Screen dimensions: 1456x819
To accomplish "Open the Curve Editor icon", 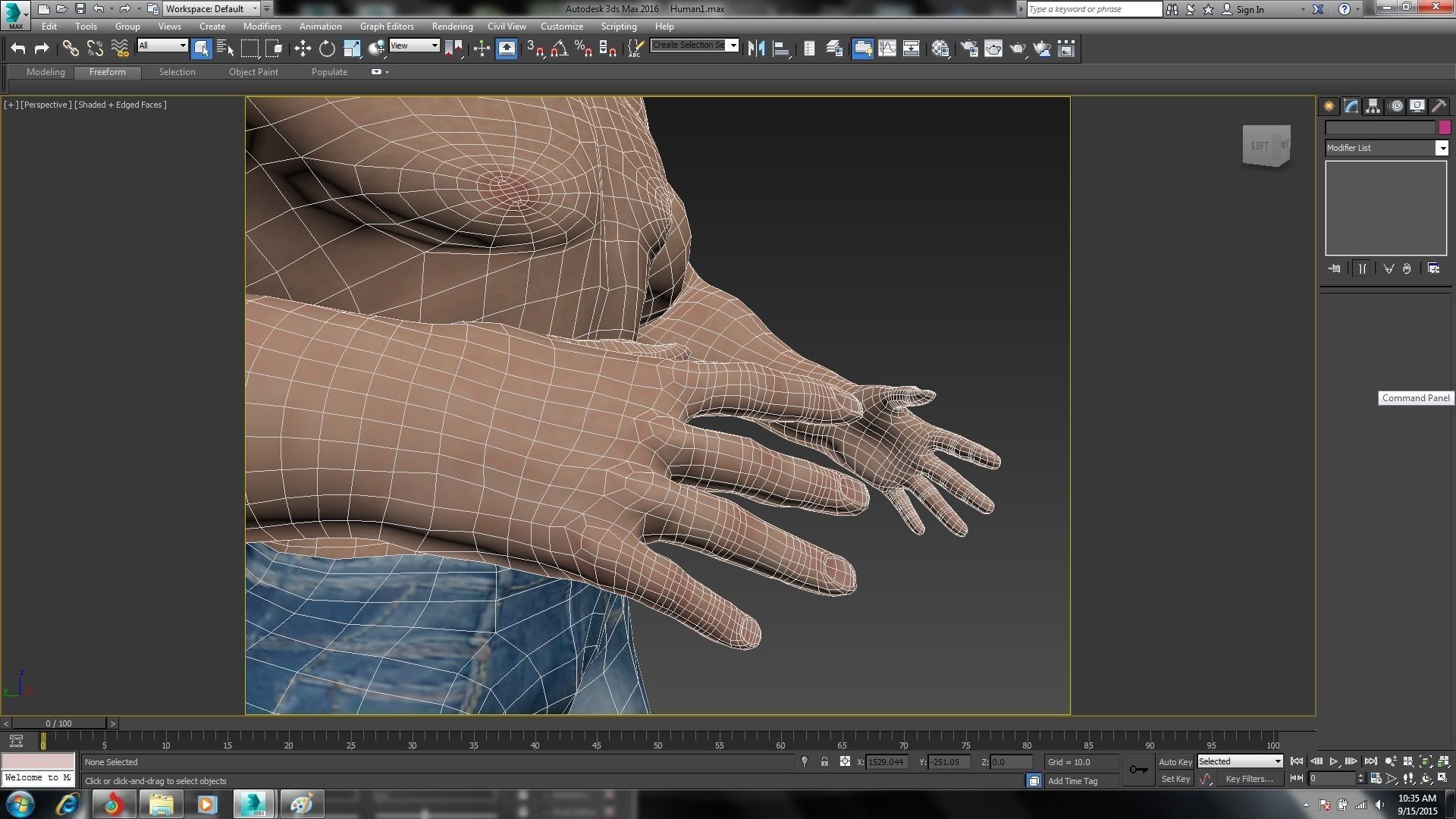I will pos(886,49).
